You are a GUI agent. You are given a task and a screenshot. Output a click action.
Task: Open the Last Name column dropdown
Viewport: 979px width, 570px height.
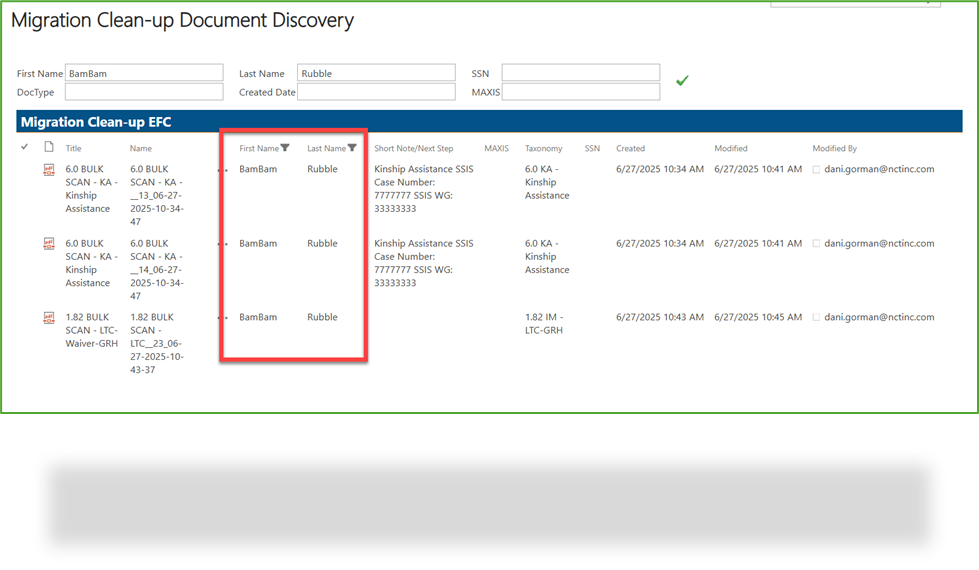326,149
